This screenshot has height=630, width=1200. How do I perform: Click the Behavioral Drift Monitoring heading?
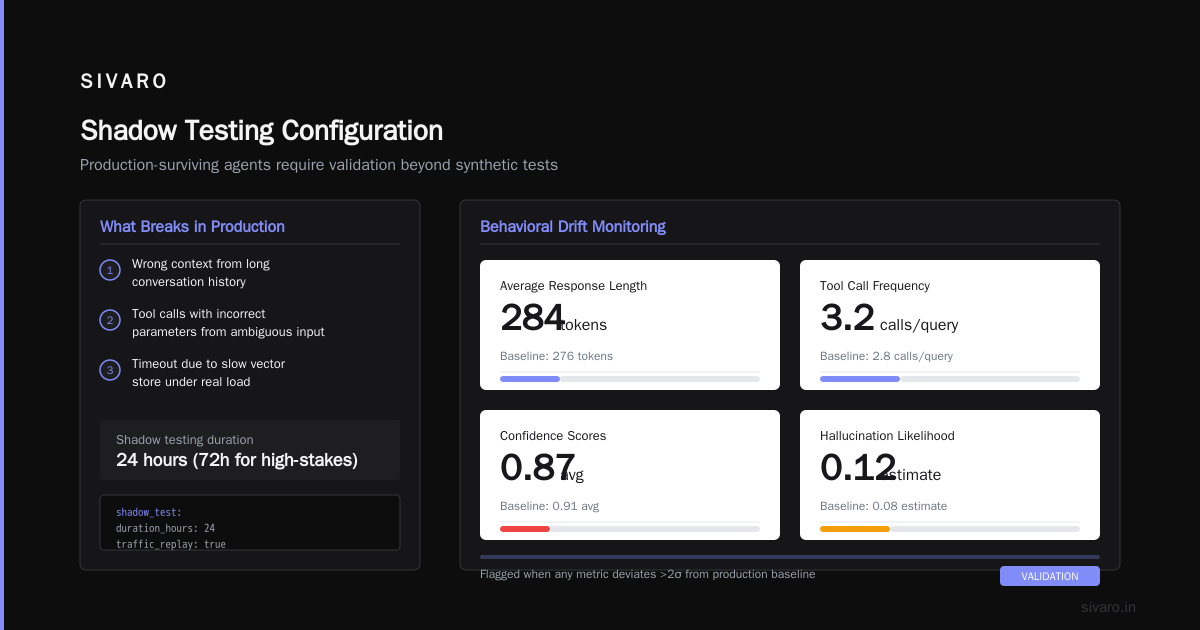coord(573,227)
